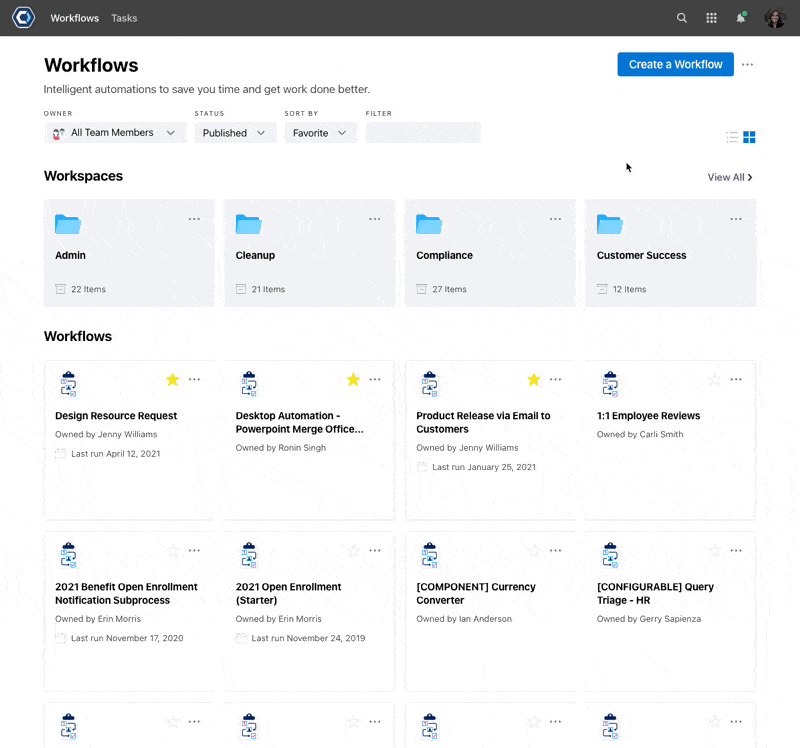Click '27 Items' under Compliance
The height and width of the screenshot is (748, 800).
point(449,289)
